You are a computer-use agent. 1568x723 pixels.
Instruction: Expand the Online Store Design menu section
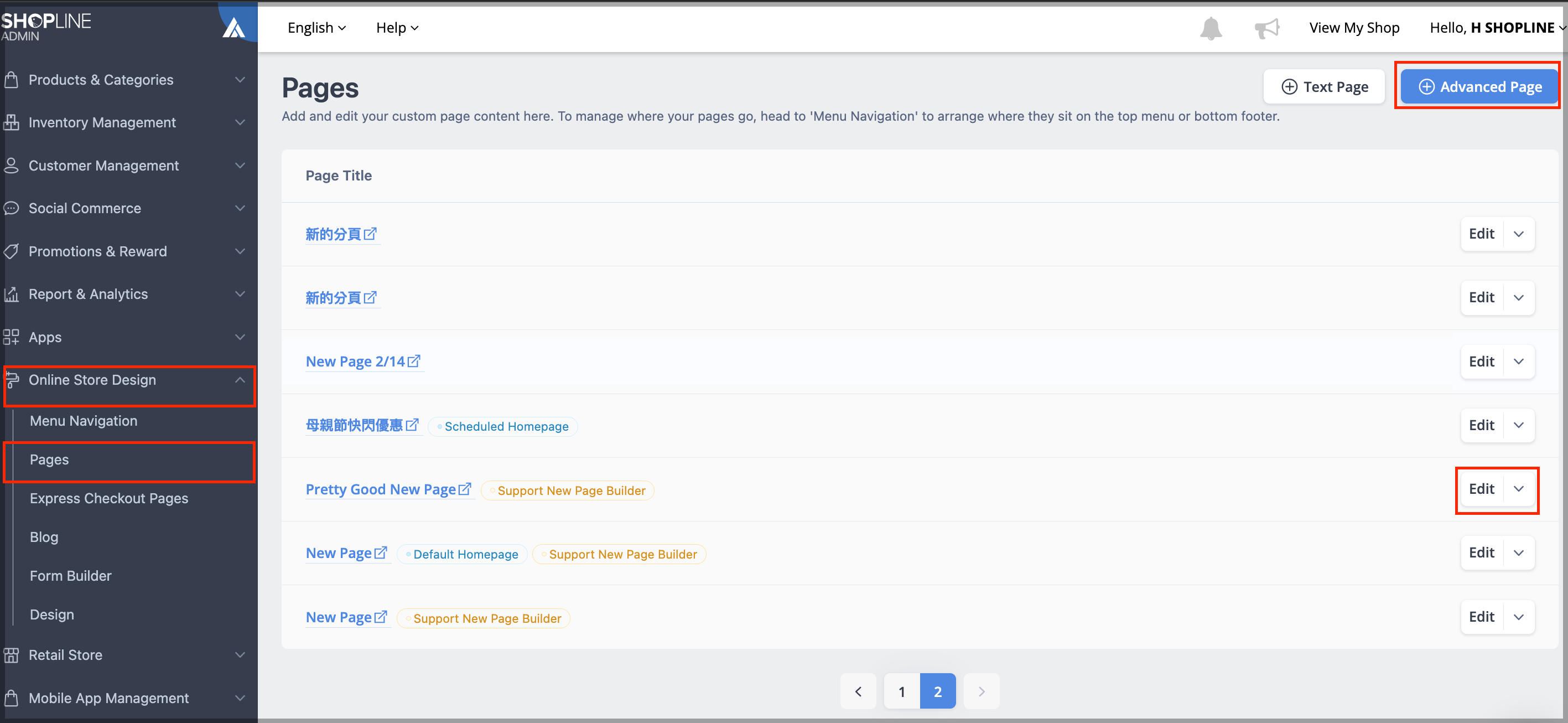127,380
